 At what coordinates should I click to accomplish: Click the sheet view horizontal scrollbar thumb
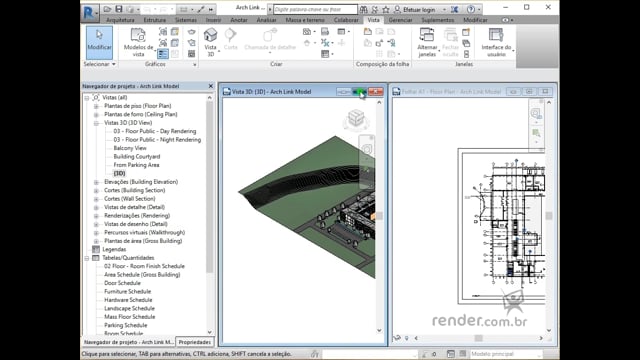pos(478,338)
